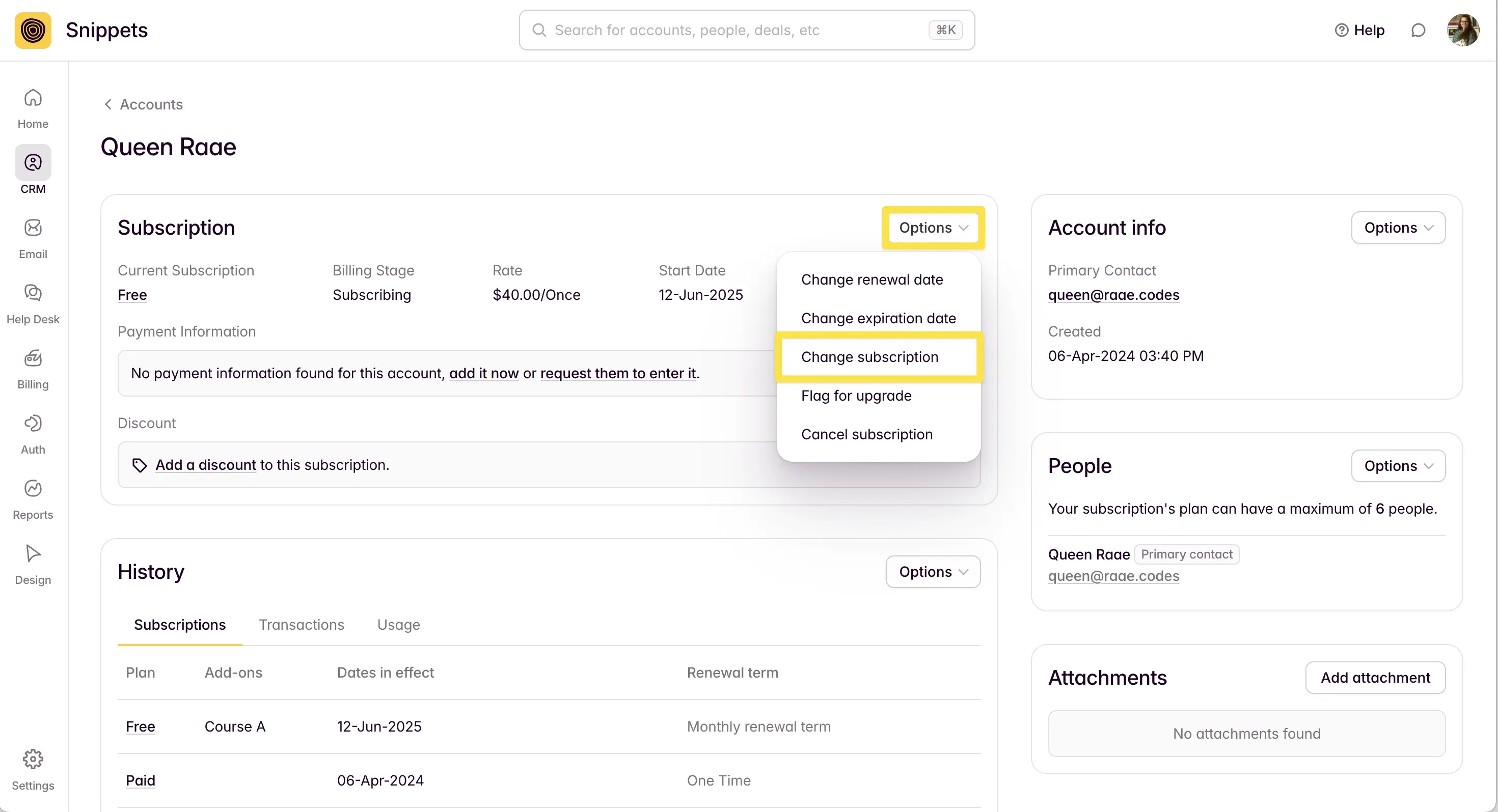
Task: Open the Design section icon
Action: click(x=33, y=554)
